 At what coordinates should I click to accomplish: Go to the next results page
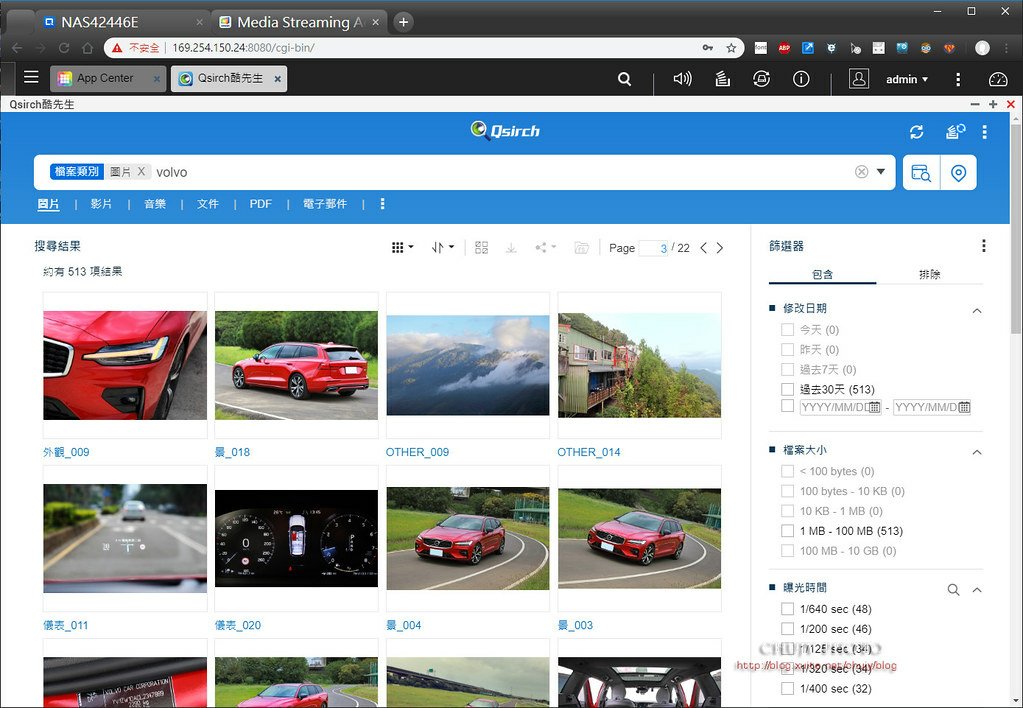point(720,247)
